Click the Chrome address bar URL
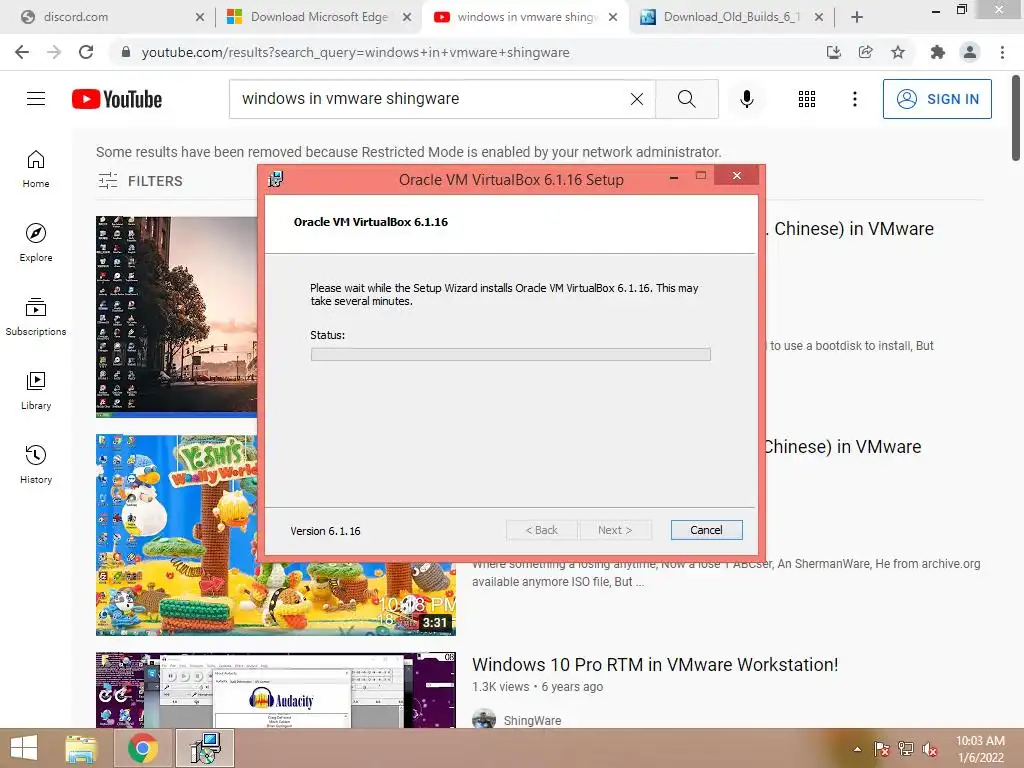Viewport: 1024px width, 768px height. 356,52
